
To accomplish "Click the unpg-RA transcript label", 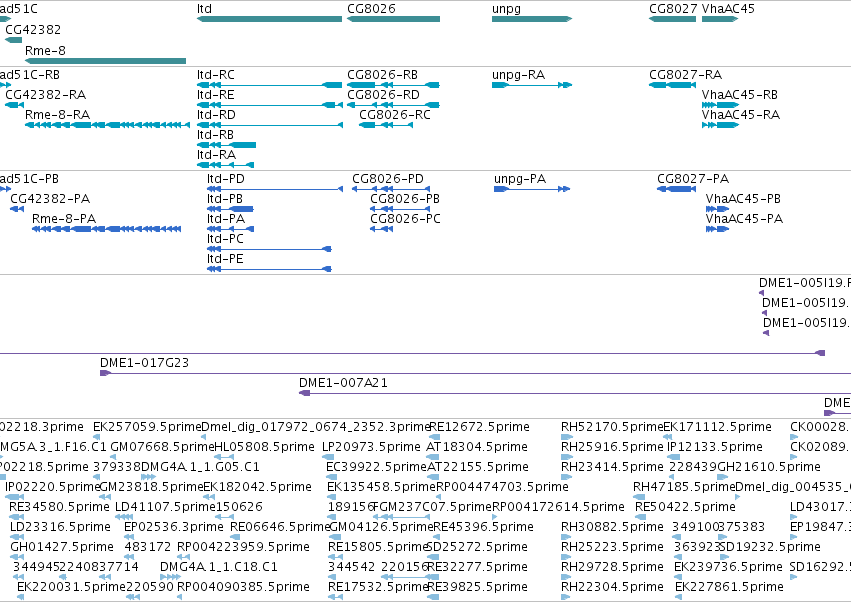I will (518, 74).
